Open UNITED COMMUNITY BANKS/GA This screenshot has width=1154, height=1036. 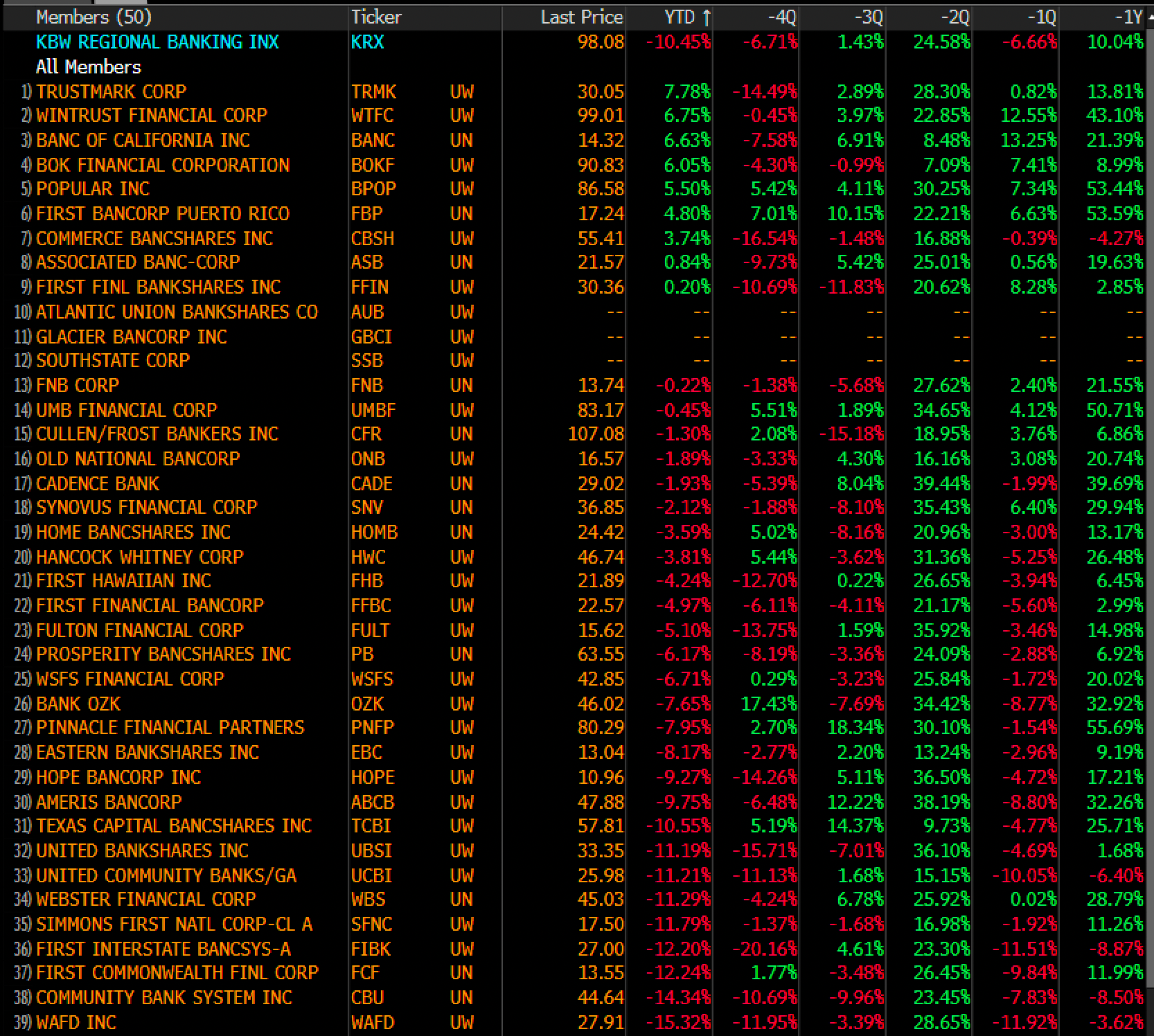tap(166, 875)
